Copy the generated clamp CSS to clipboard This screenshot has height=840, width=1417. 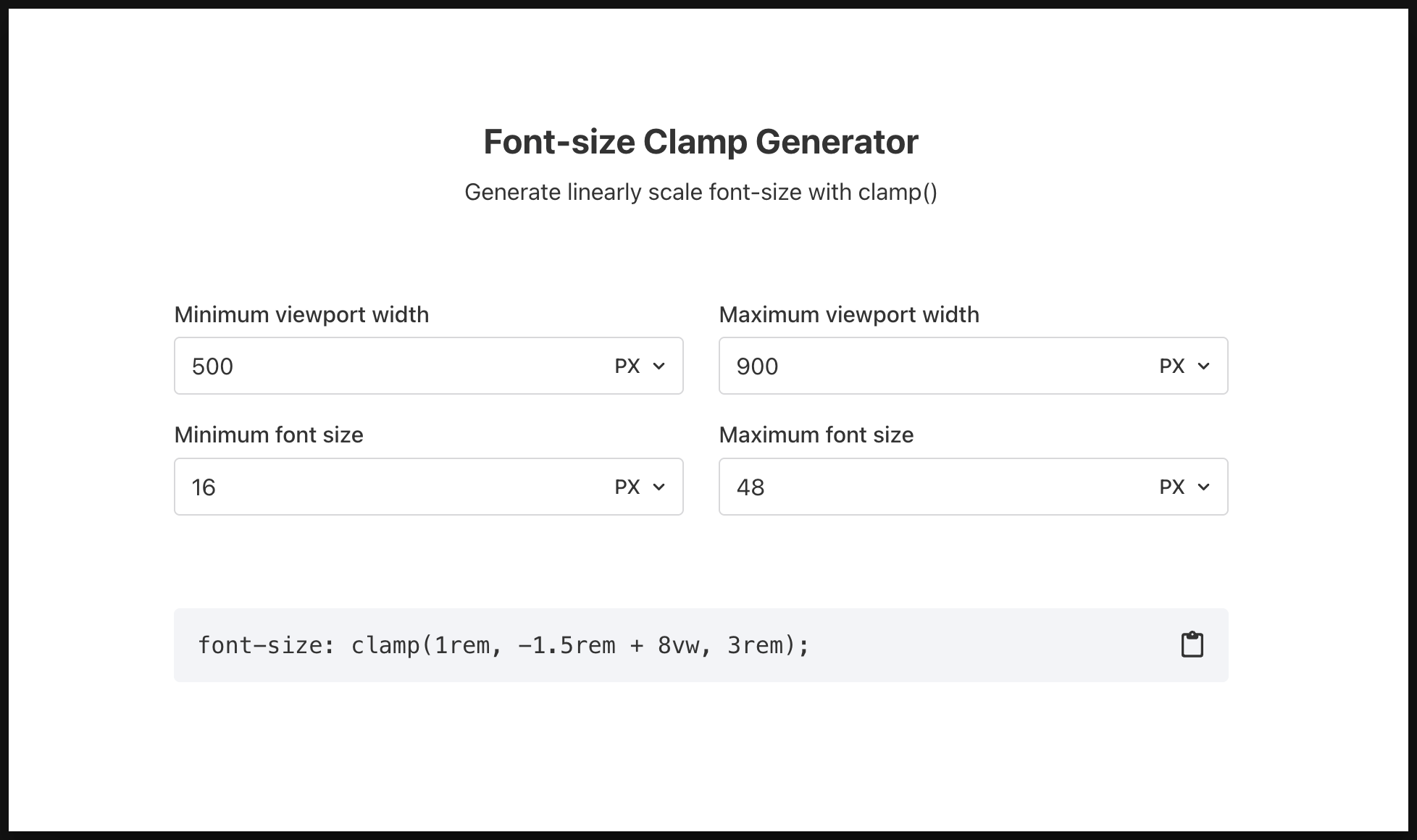1192,644
